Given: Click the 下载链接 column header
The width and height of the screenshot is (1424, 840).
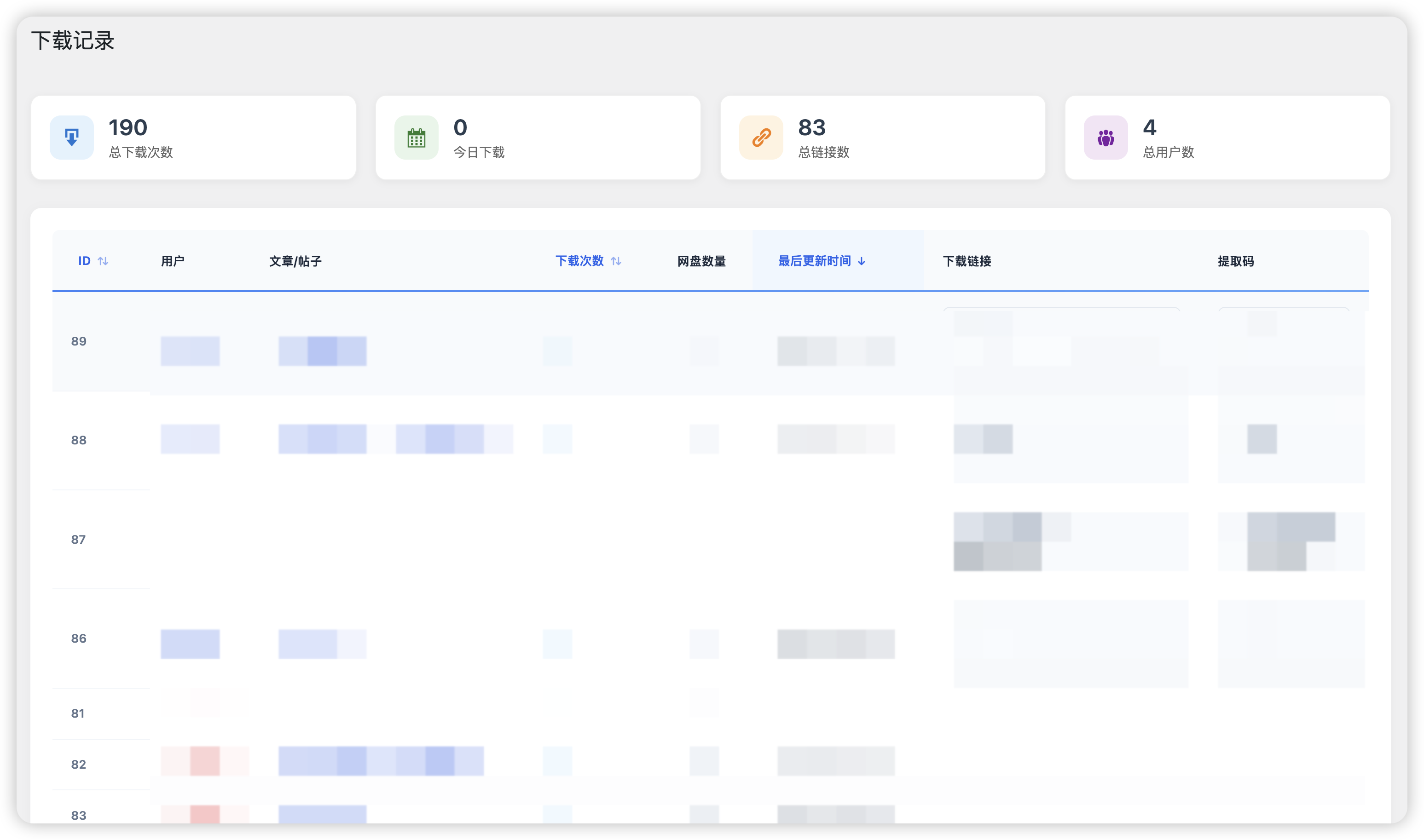Looking at the screenshot, I should point(967,261).
